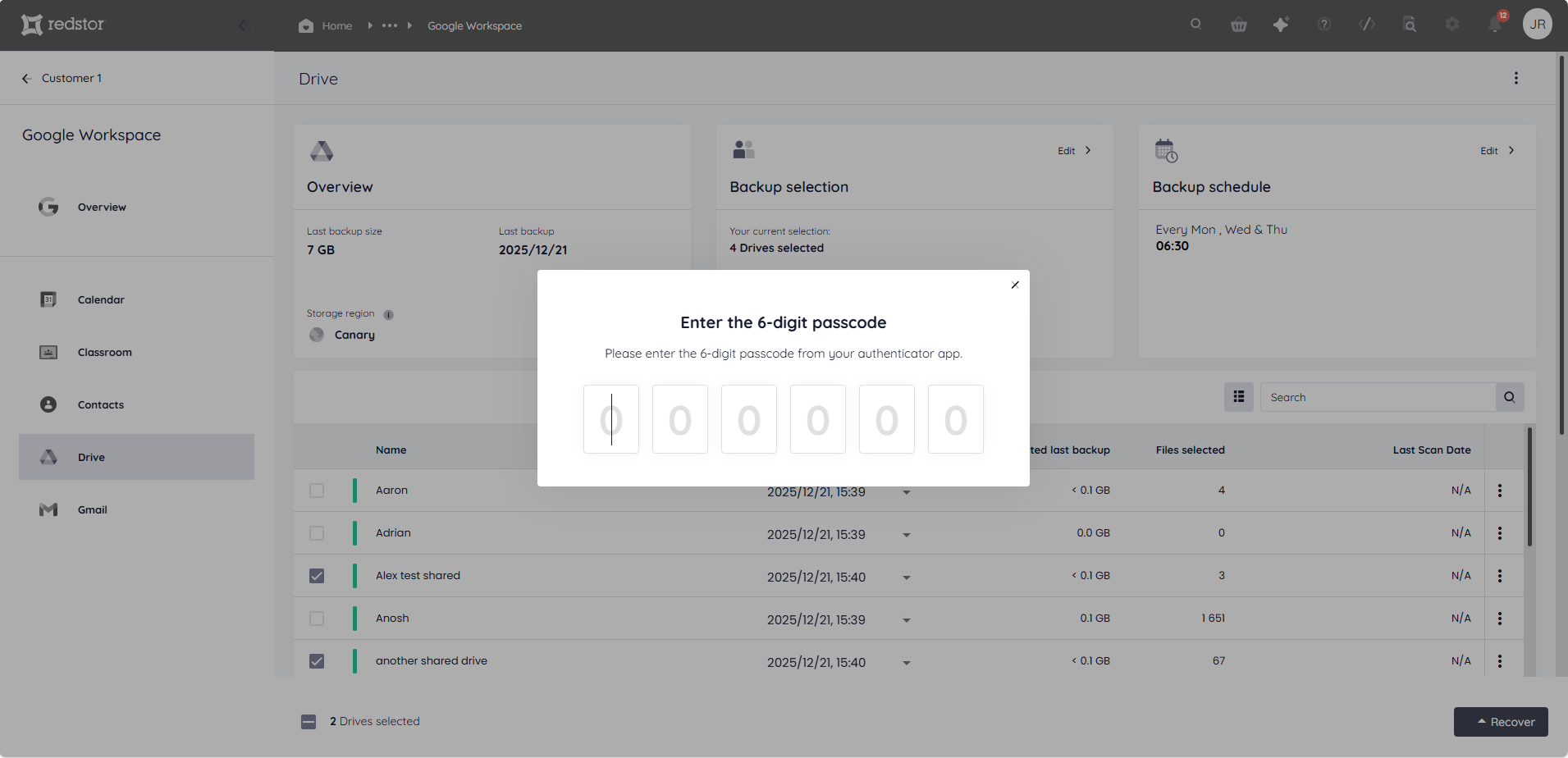The image size is (1568, 758).
Task: Edit the Backup selection
Action: coord(1074,151)
